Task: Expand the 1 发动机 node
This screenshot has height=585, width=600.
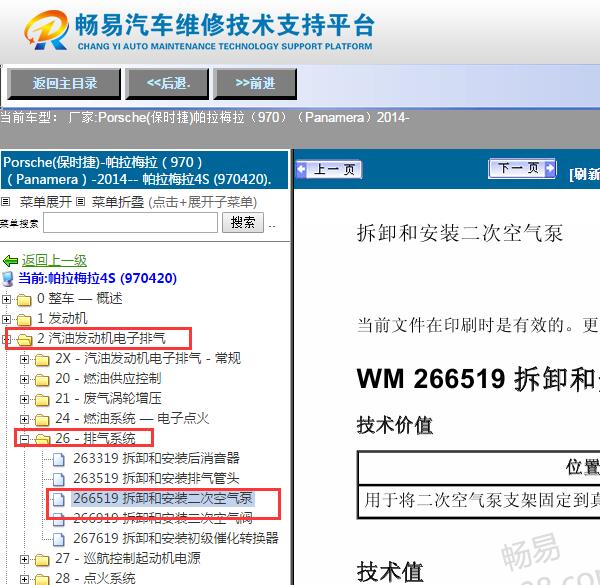Action: point(6,319)
